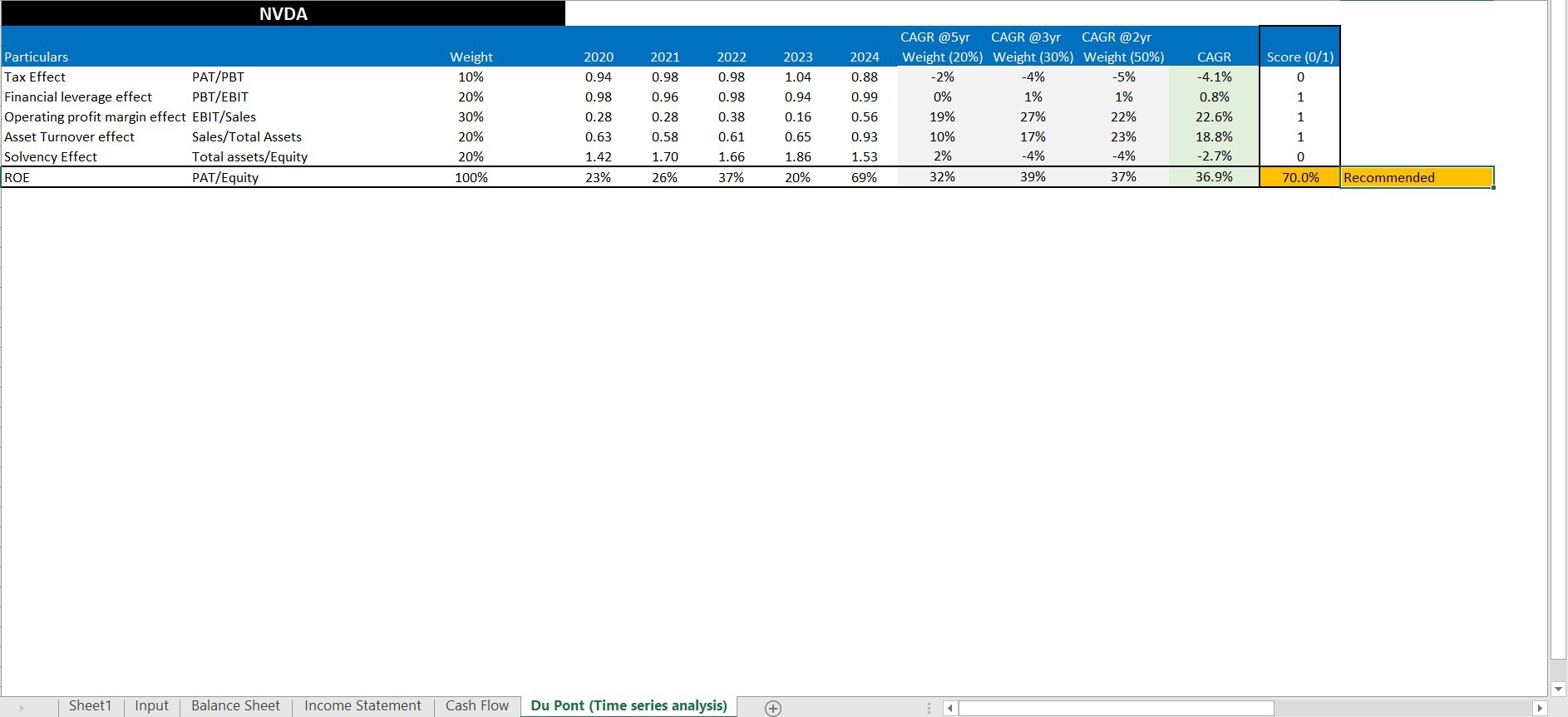Add a new sheet with plus icon
This screenshot has height=717, width=1568.
773,708
